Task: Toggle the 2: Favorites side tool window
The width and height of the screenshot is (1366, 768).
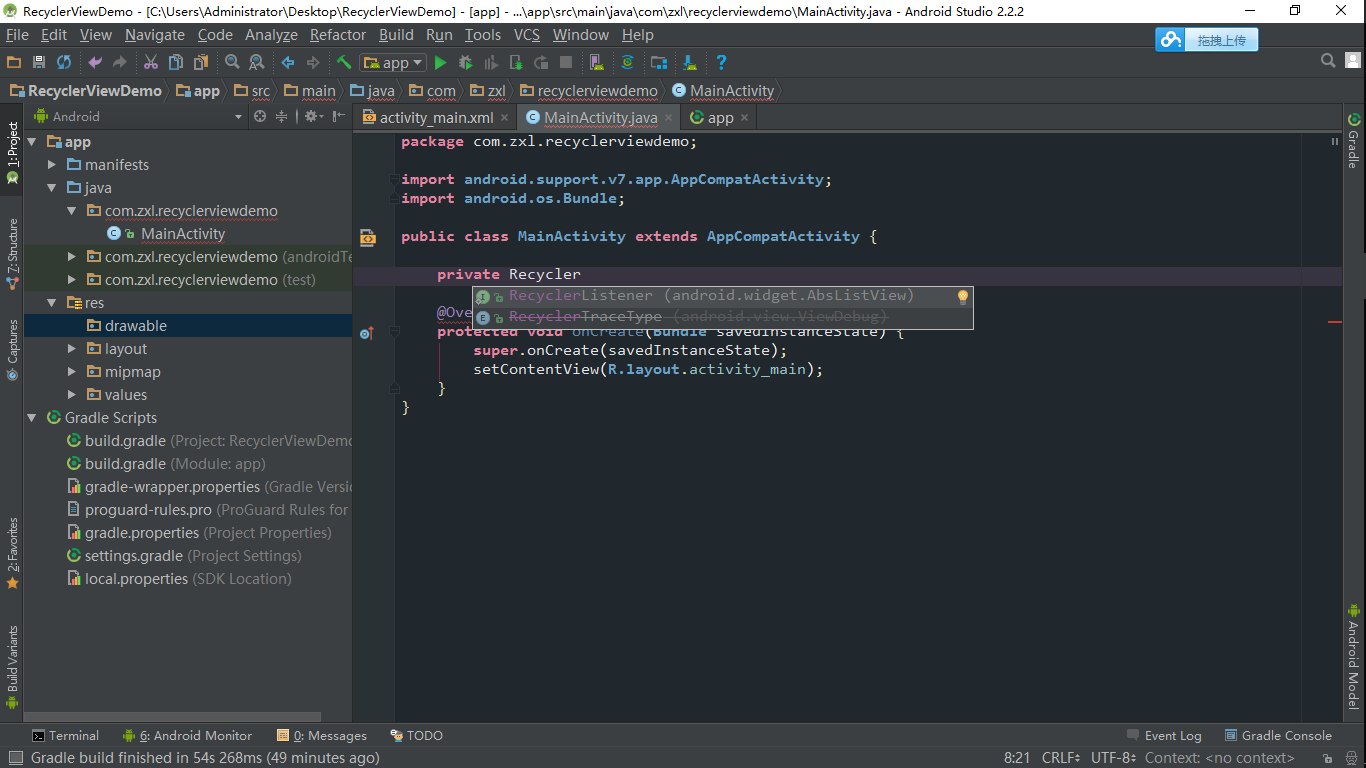Action: coord(12,553)
